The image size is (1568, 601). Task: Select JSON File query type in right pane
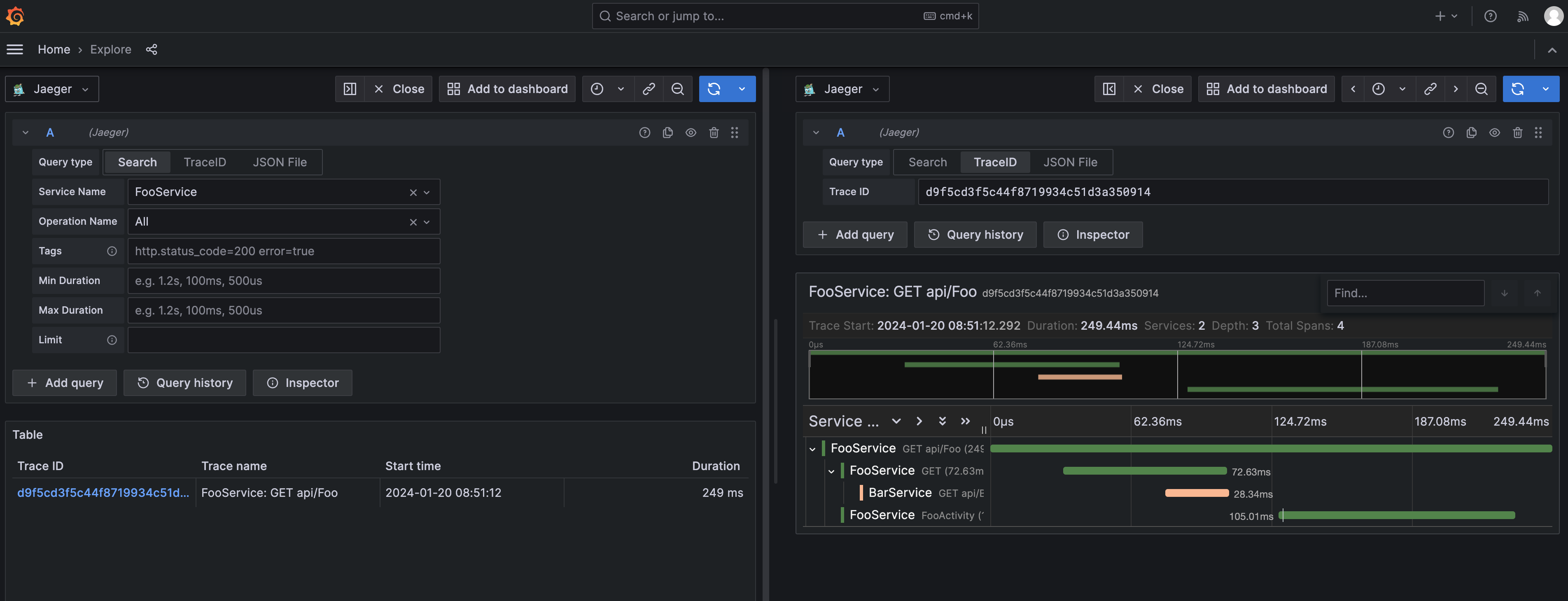1069,163
